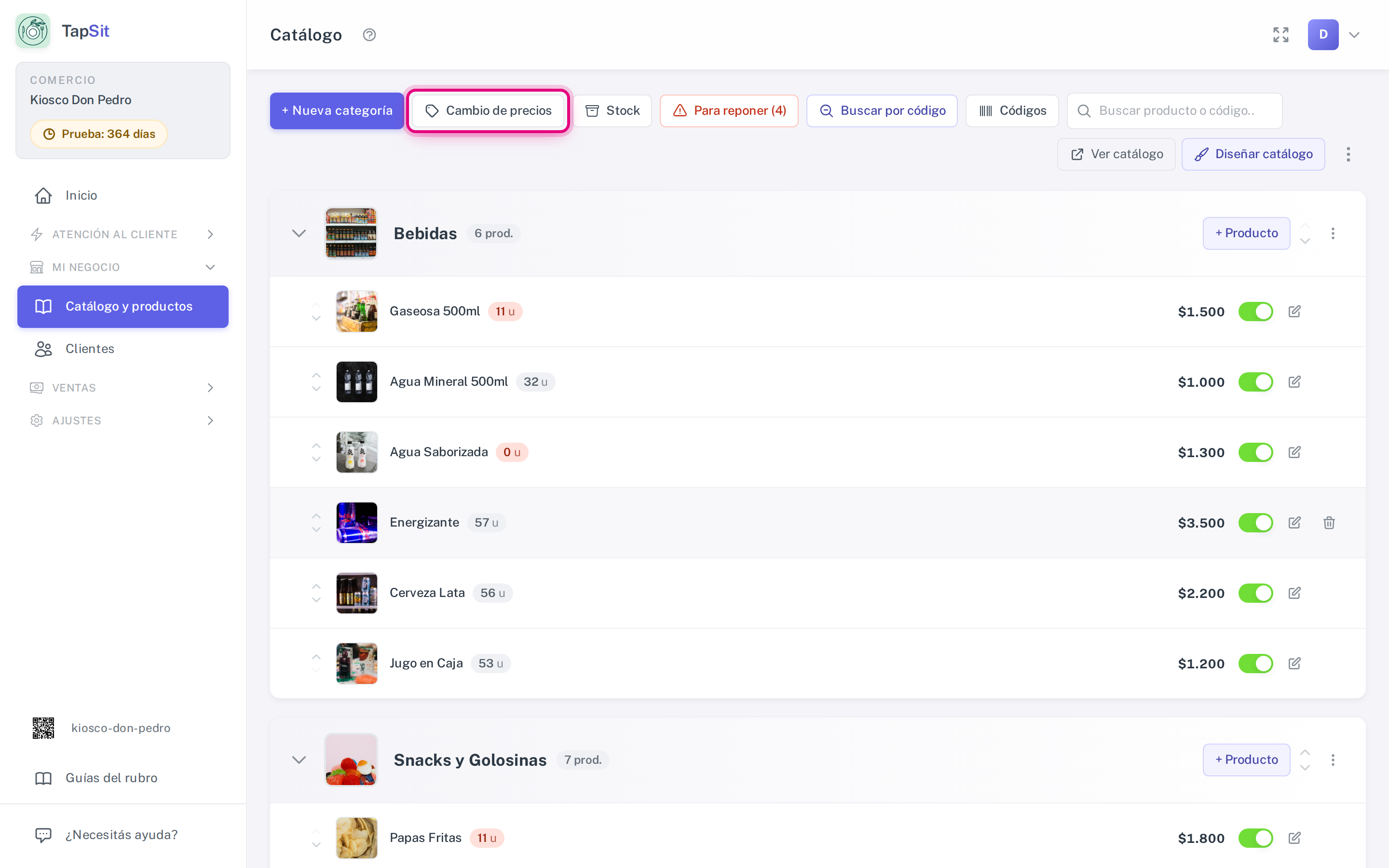Click the TapSit logo icon
The image size is (1389, 868).
click(x=33, y=31)
